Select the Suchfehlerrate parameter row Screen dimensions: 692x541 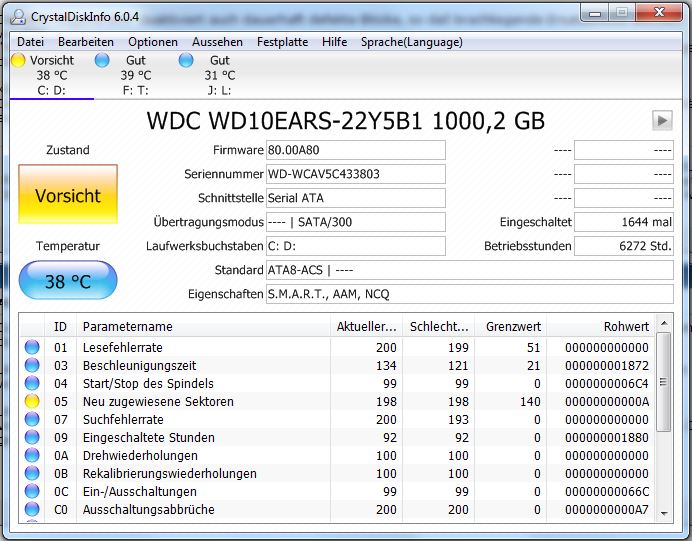click(x=338, y=419)
